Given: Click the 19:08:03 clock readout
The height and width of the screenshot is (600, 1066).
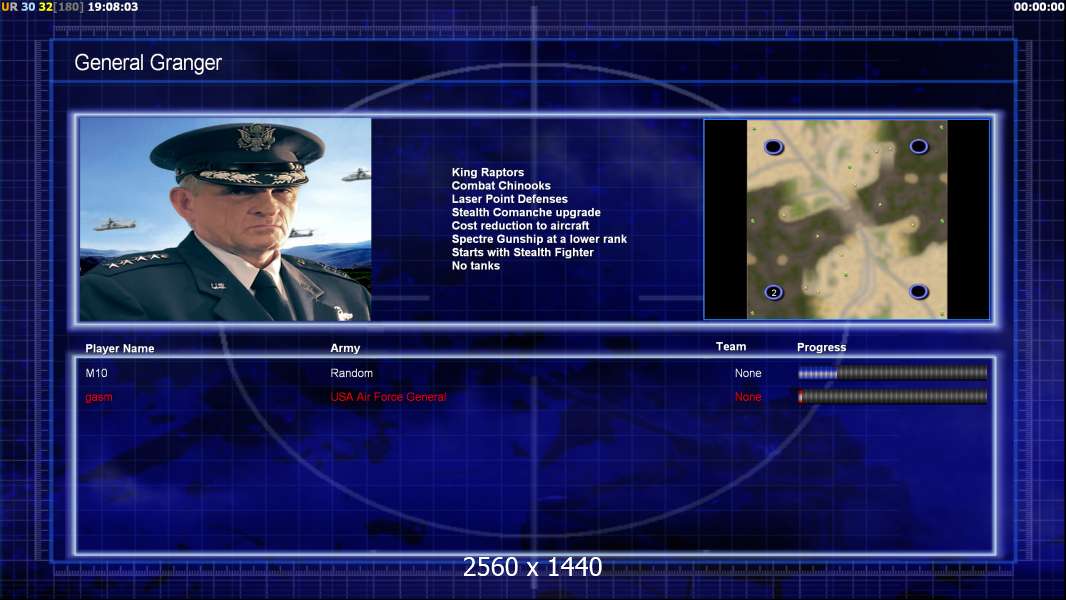Looking at the screenshot, I should pos(113,7).
